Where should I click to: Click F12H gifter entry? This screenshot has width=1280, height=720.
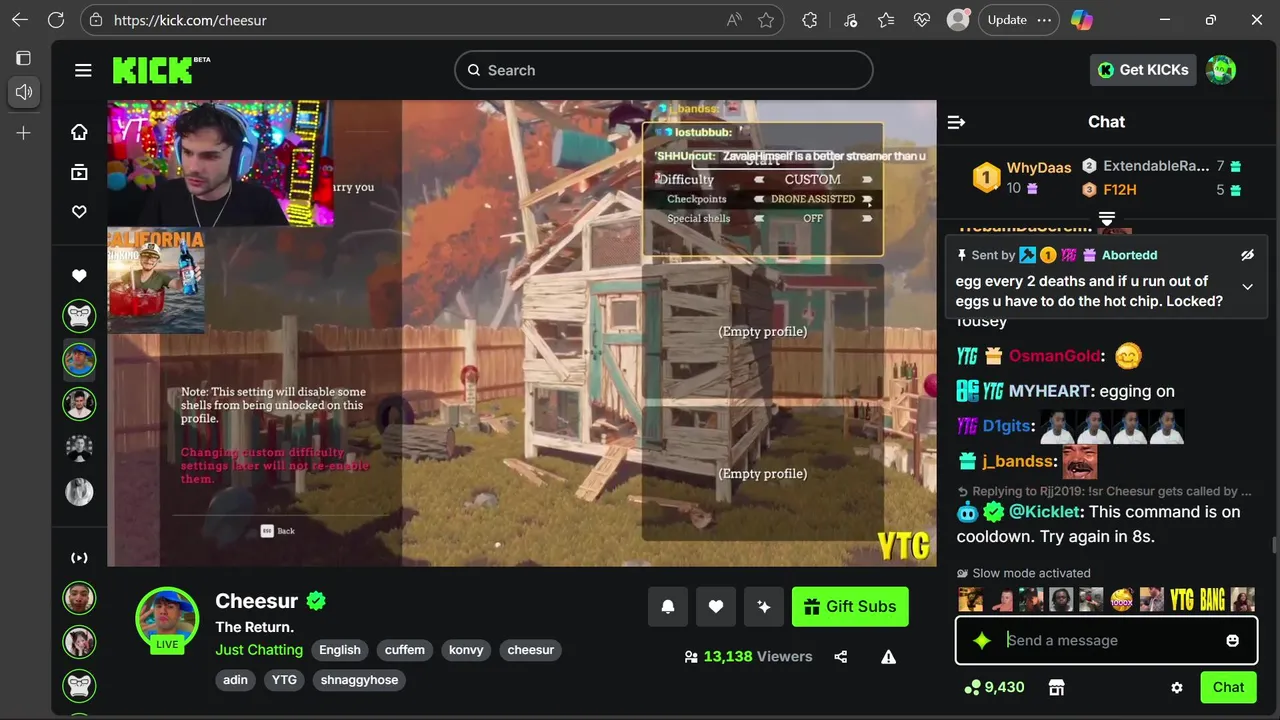[x=1120, y=190]
